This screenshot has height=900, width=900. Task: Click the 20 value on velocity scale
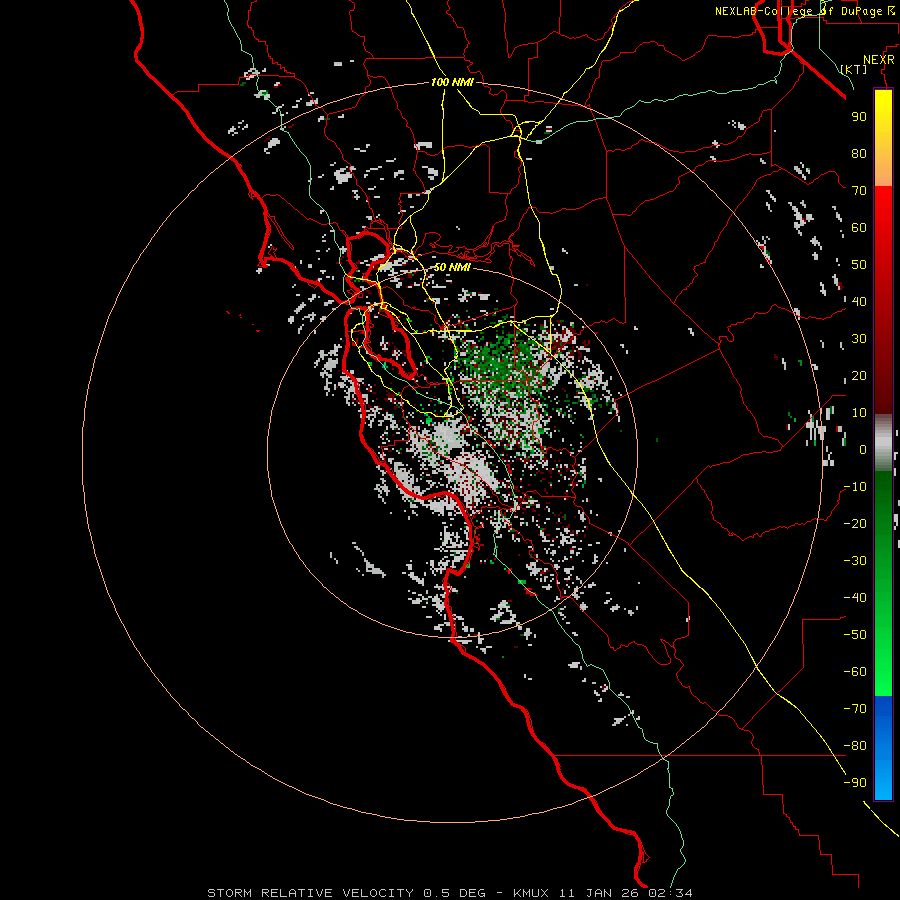(x=859, y=375)
